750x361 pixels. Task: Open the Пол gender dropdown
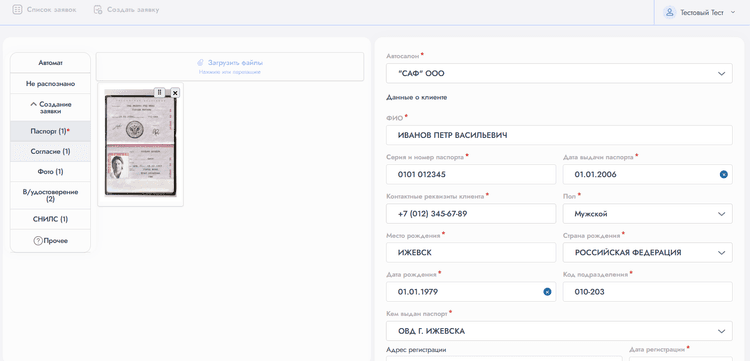pyautogui.click(x=647, y=214)
